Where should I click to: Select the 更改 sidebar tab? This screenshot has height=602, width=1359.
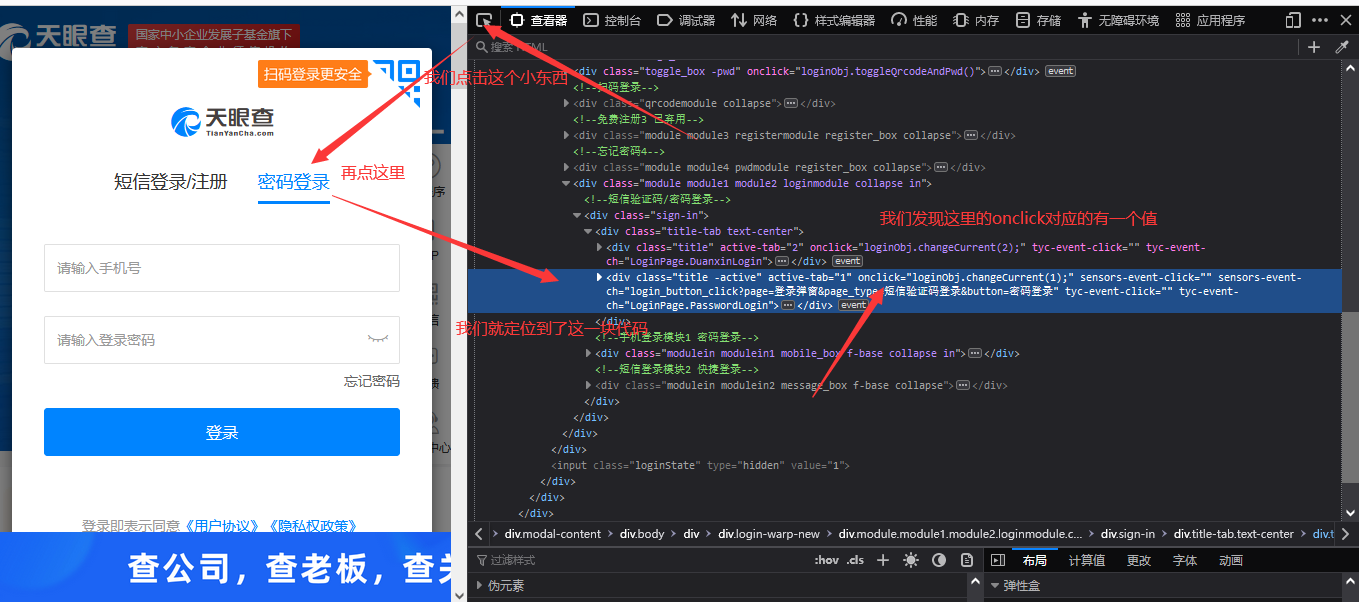coord(1138,560)
